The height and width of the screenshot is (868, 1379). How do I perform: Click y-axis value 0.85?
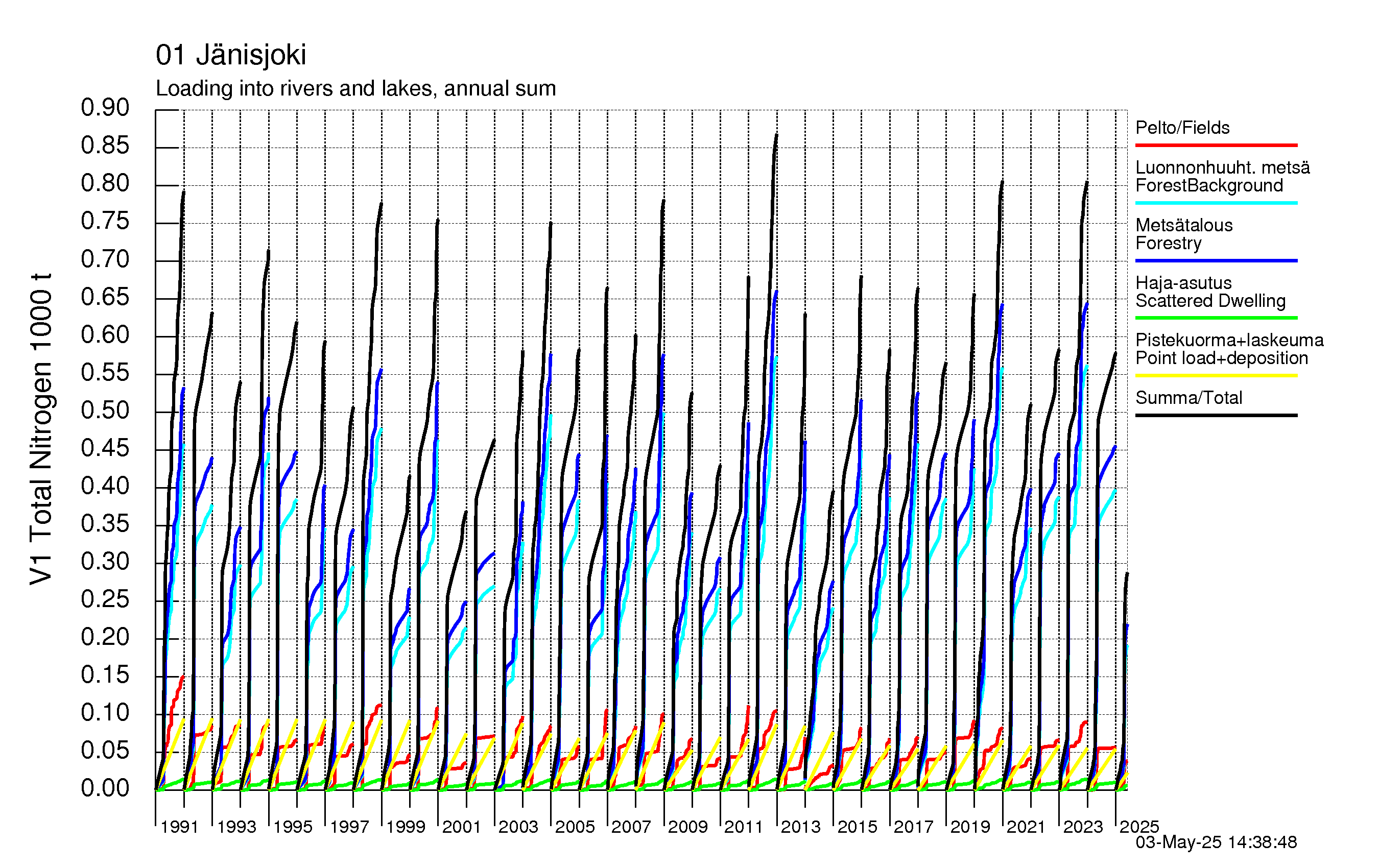pos(105,146)
